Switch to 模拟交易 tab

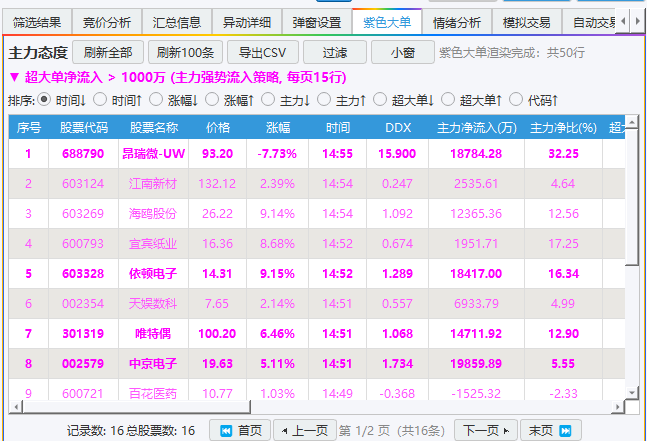[527, 22]
